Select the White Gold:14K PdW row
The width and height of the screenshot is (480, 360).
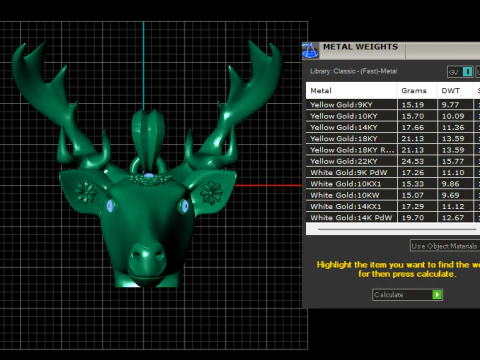393,217
